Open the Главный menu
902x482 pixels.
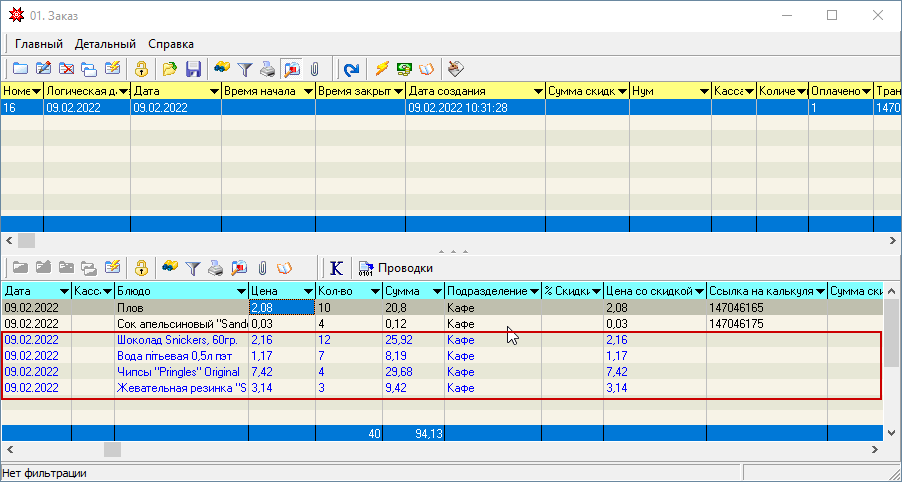tap(39, 44)
